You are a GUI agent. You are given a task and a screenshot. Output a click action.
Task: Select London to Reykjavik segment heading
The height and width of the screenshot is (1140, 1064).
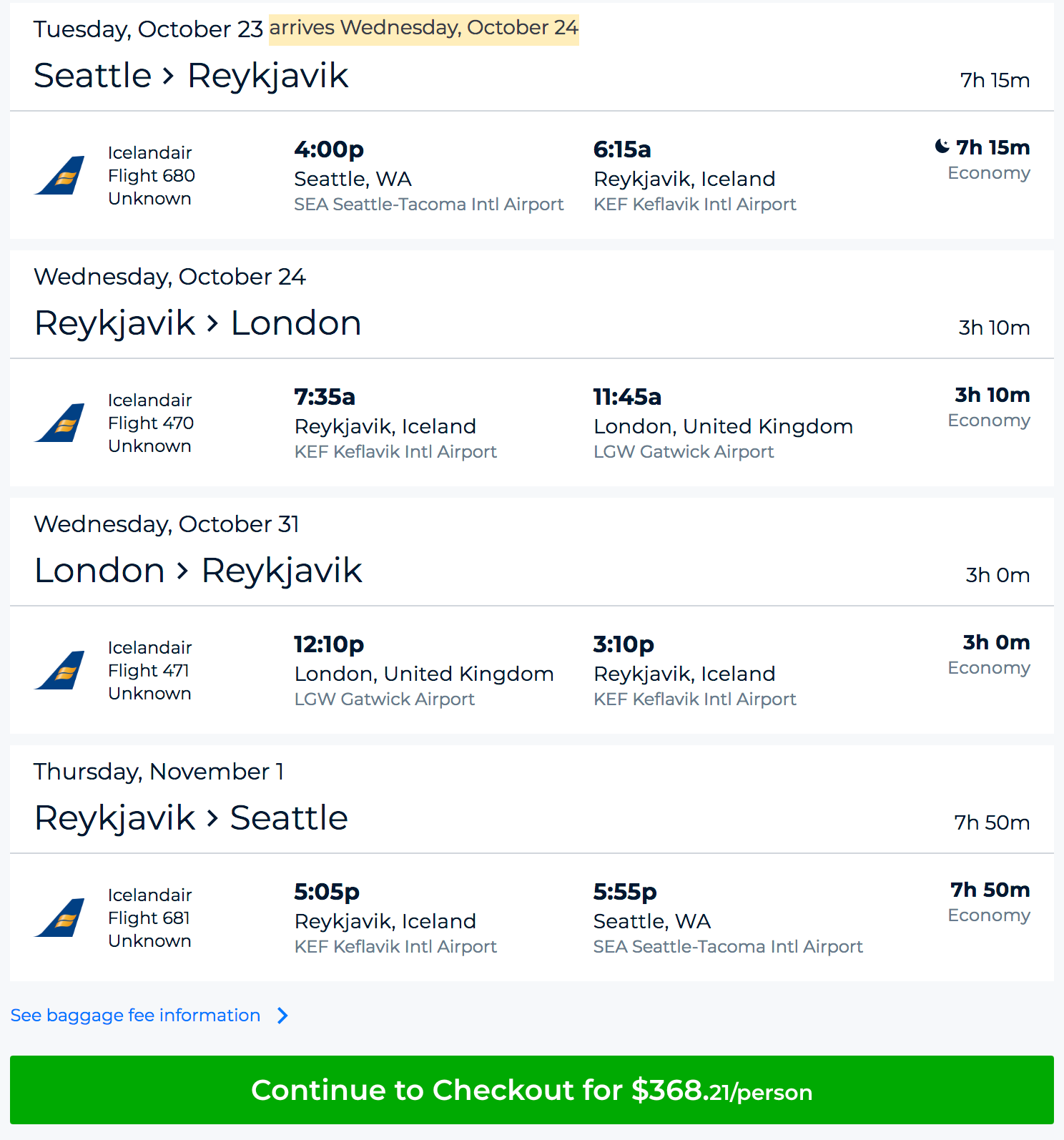tap(199, 571)
